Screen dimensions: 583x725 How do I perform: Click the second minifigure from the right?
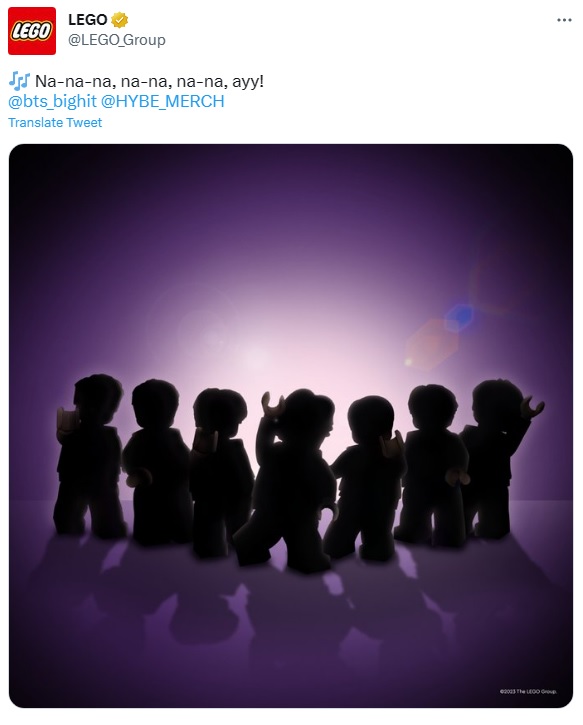(x=432, y=465)
